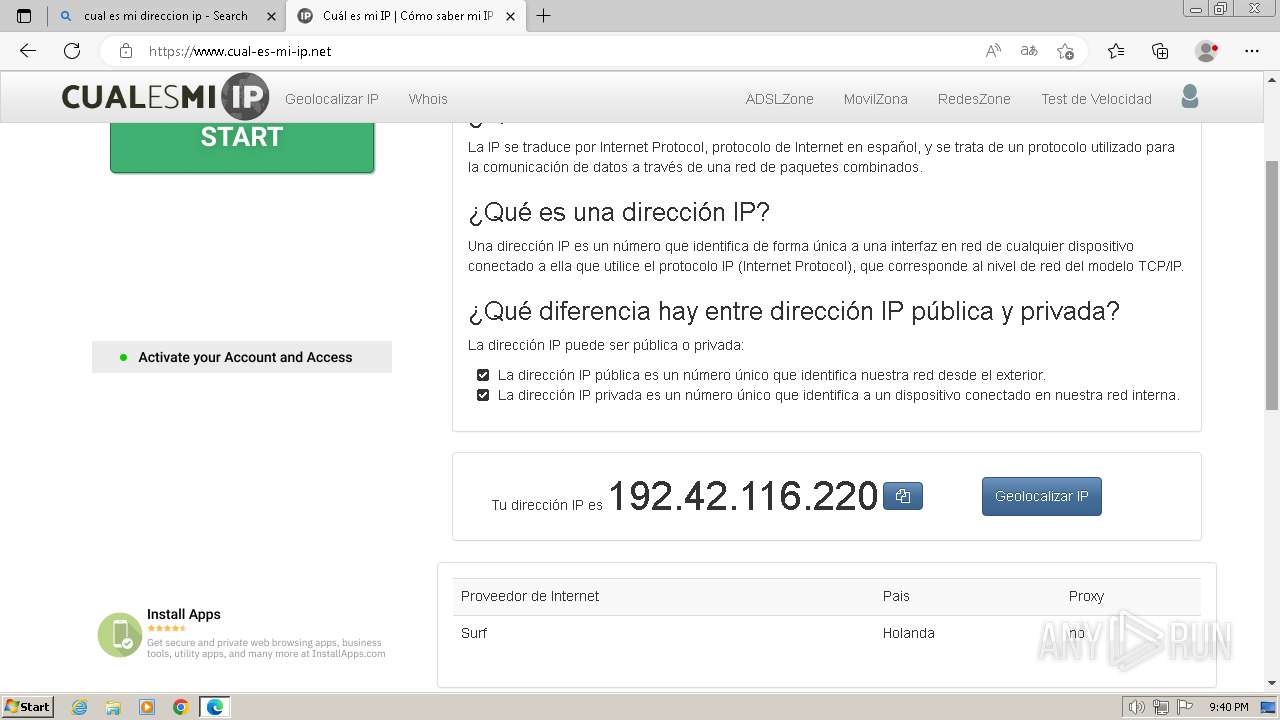This screenshot has height=720, width=1280.
Task: Close the 'Cuál es mi IP' tab
Action: click(510, 16)
